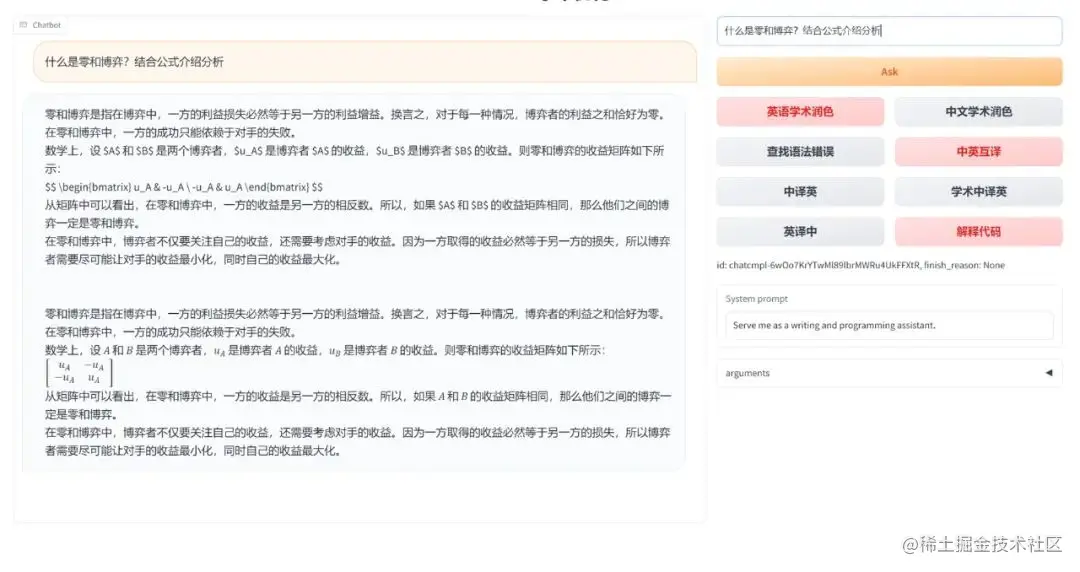Click the 学术中译英 button
The height and width of the screenshot is (572, 1080).
click(978, 192)
